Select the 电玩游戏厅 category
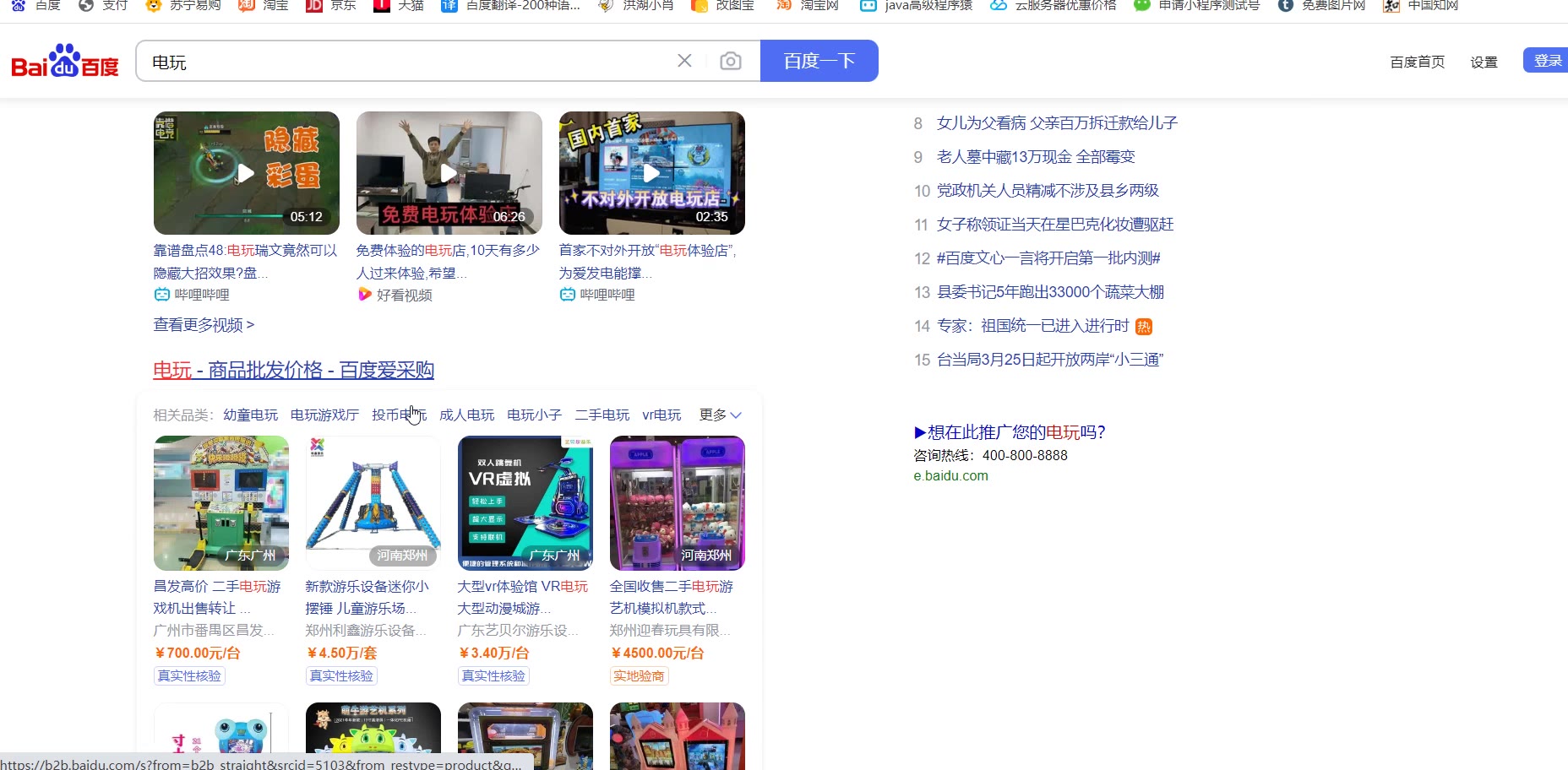 [x=324, y=415]
